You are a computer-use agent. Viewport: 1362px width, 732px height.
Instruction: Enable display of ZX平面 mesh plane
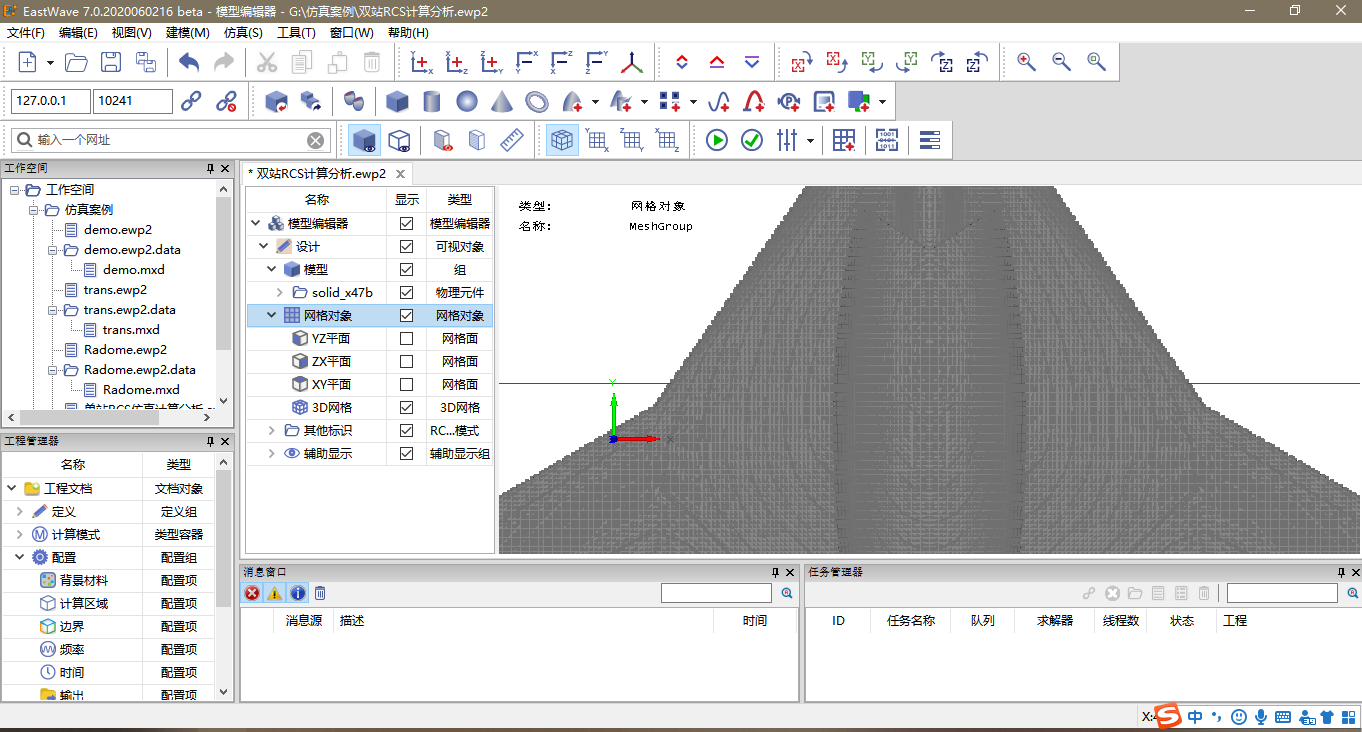point(406,361)
